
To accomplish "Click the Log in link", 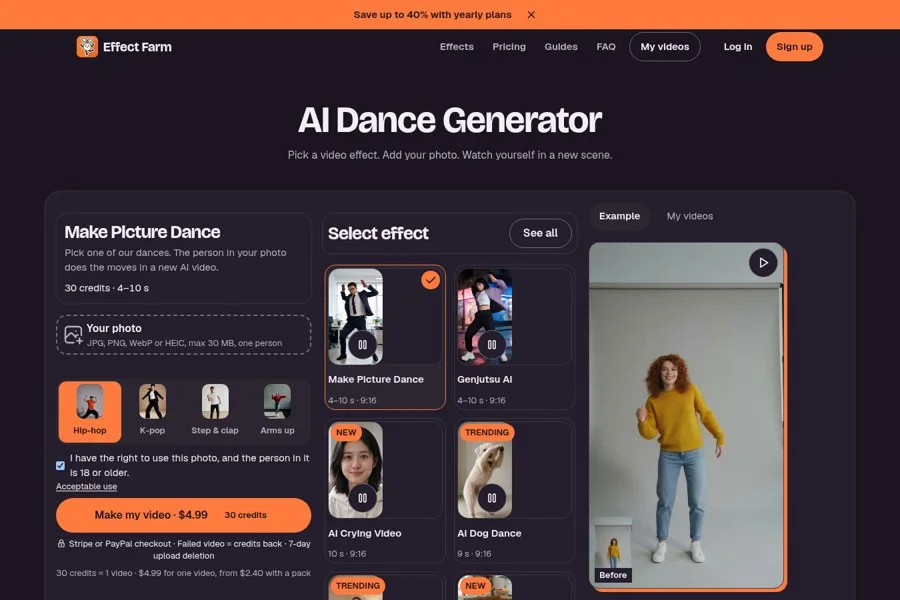I will (738, 47).
